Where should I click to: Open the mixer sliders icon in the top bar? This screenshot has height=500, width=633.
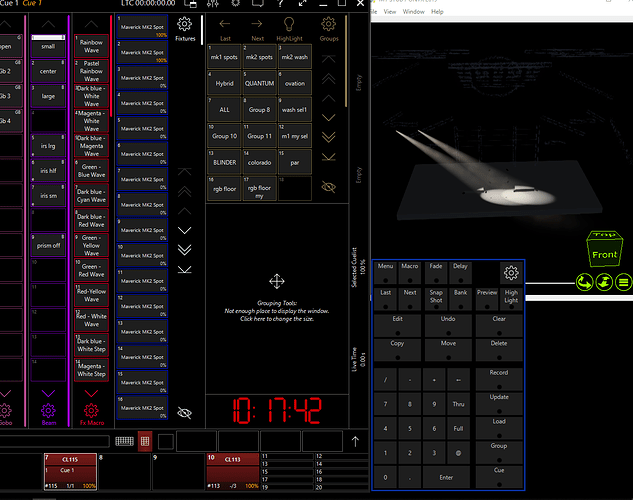tap(213, 4)
